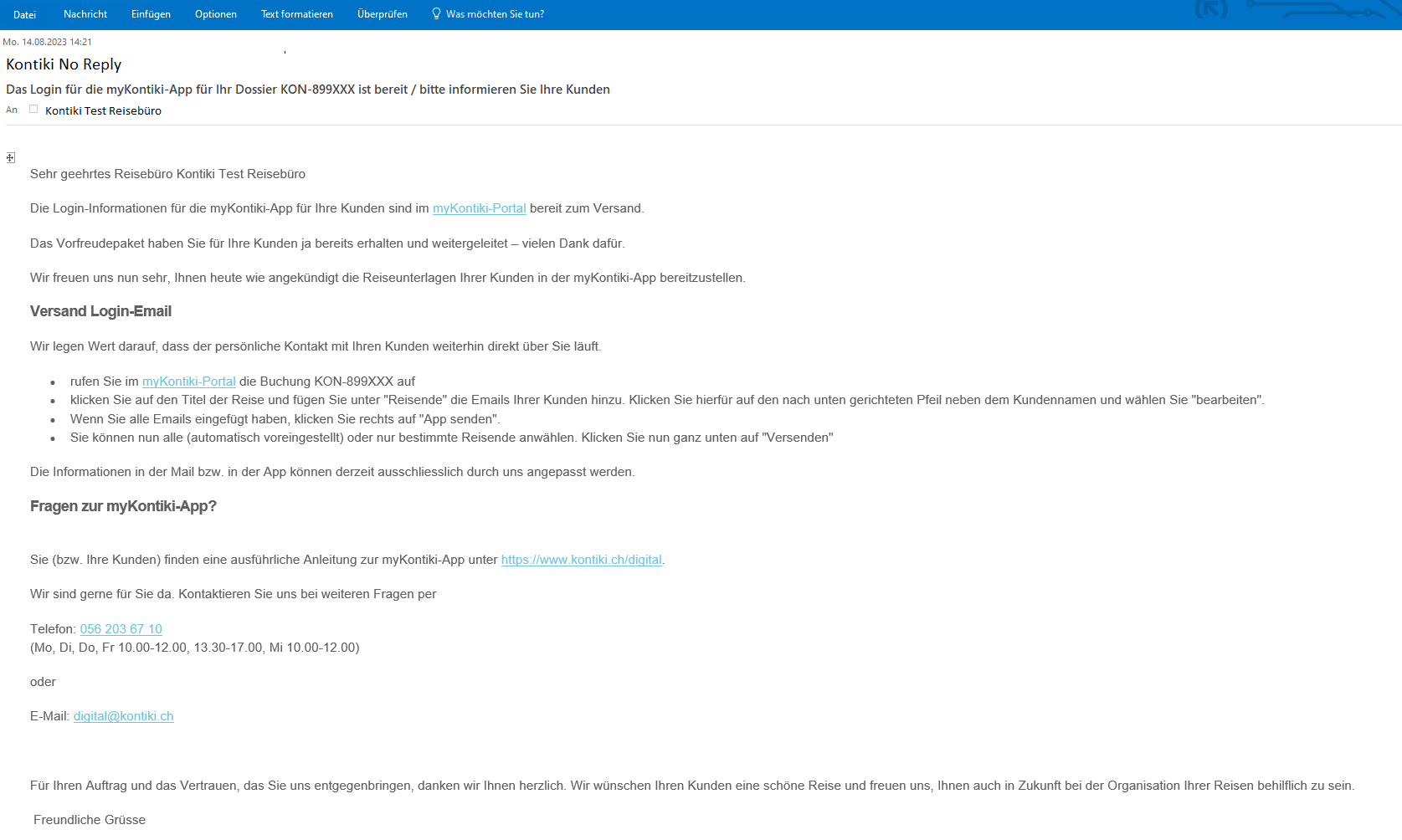Switch to the Text formatieren tab
Viewport: 1402px width, 840px height.
pos(297,14)
